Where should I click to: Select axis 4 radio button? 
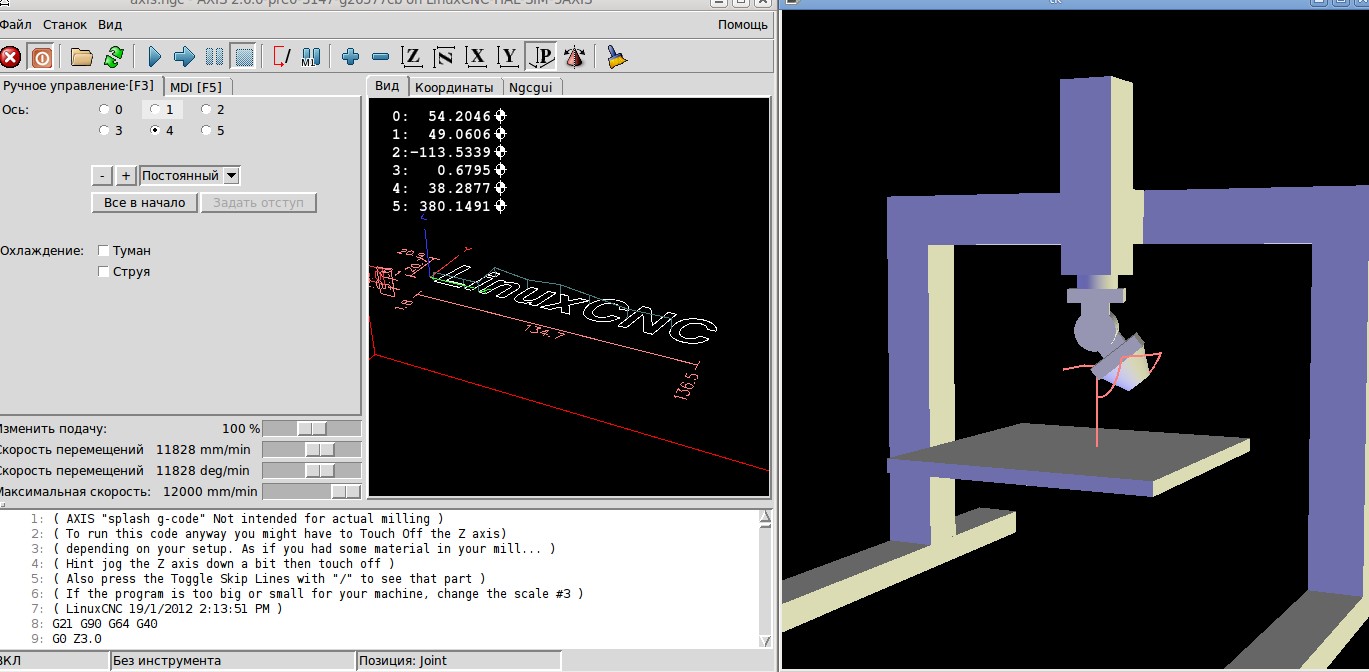click(155, 130)
